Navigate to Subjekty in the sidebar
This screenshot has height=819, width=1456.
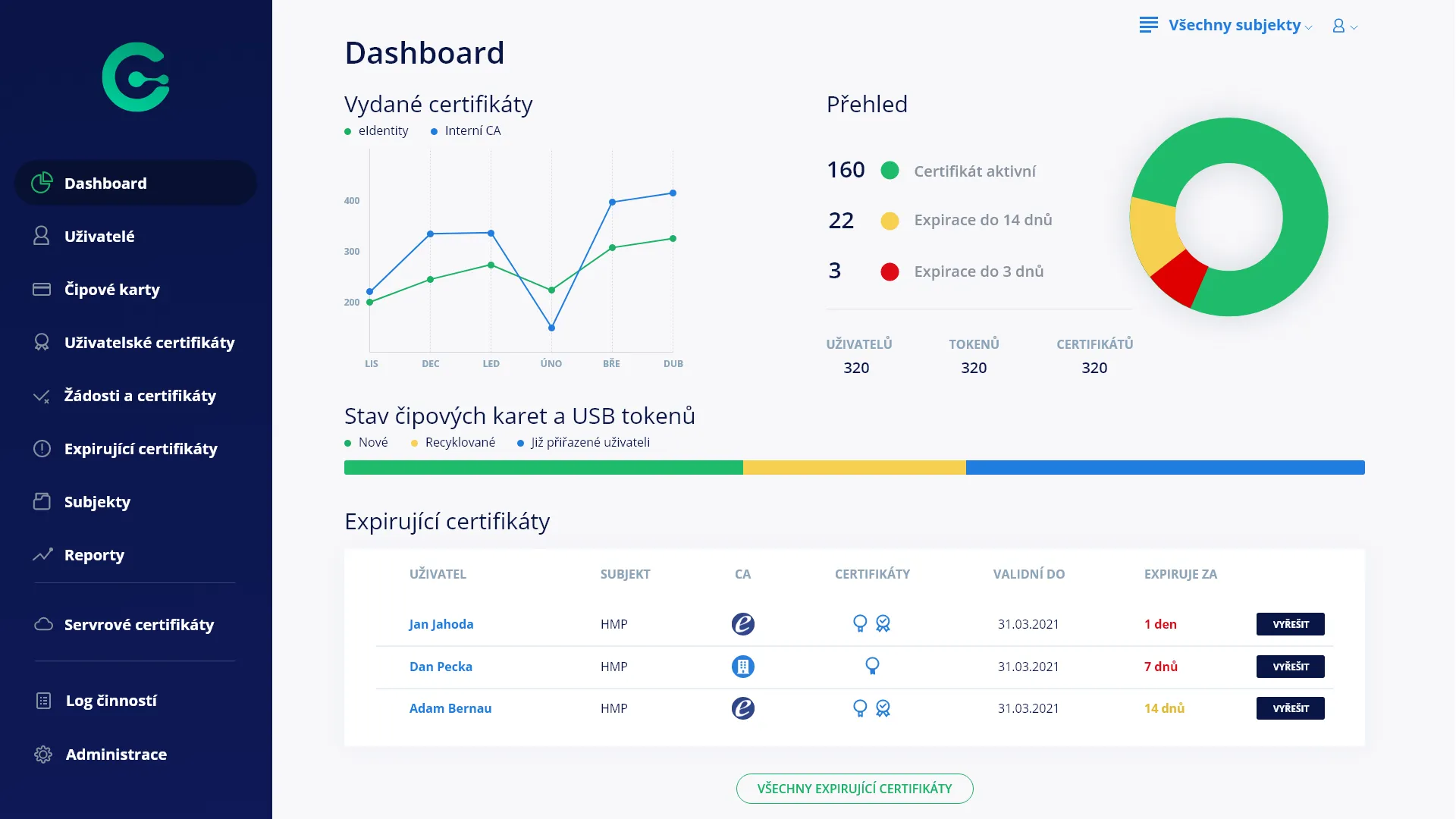97,501
